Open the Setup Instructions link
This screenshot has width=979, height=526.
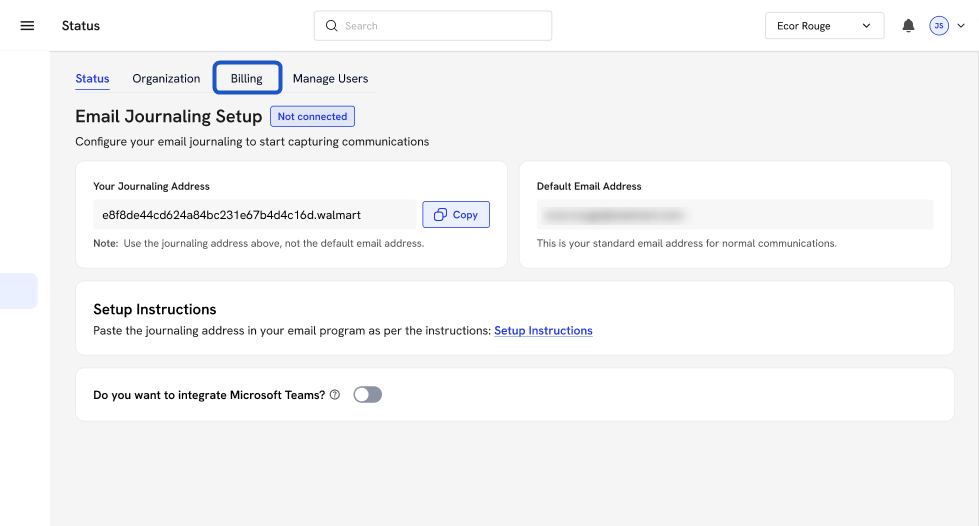[x=543, y=331]
